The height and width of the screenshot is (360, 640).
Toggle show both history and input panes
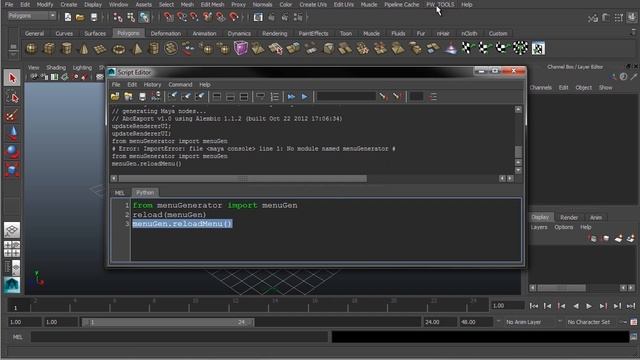(x=244, y=97)
